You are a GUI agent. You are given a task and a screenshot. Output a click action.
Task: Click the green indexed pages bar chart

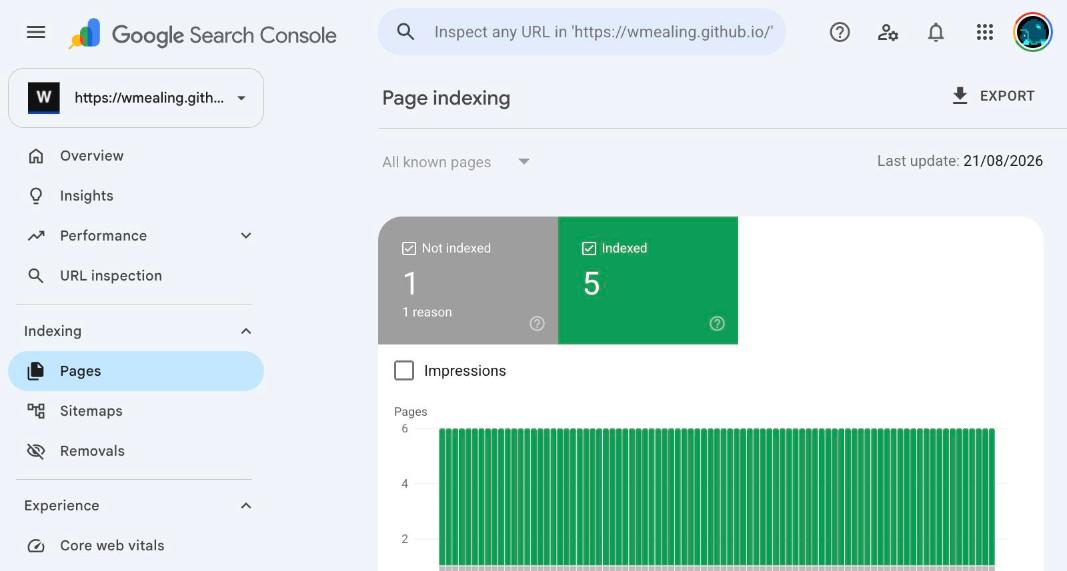pos(717,497)
